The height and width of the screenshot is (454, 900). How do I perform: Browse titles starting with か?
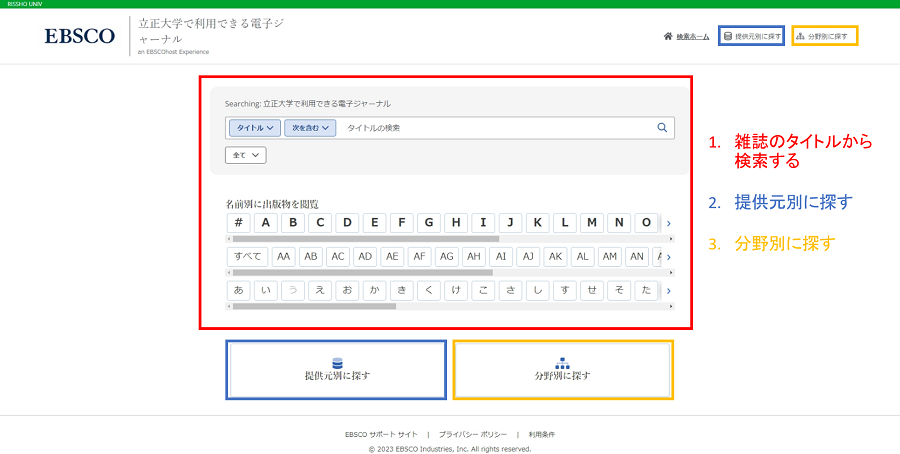374,290
